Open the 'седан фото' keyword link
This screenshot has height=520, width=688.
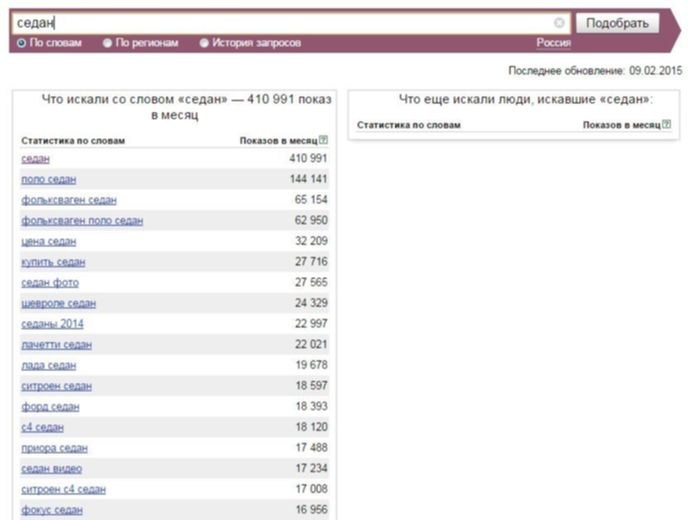tap(50, 282)
